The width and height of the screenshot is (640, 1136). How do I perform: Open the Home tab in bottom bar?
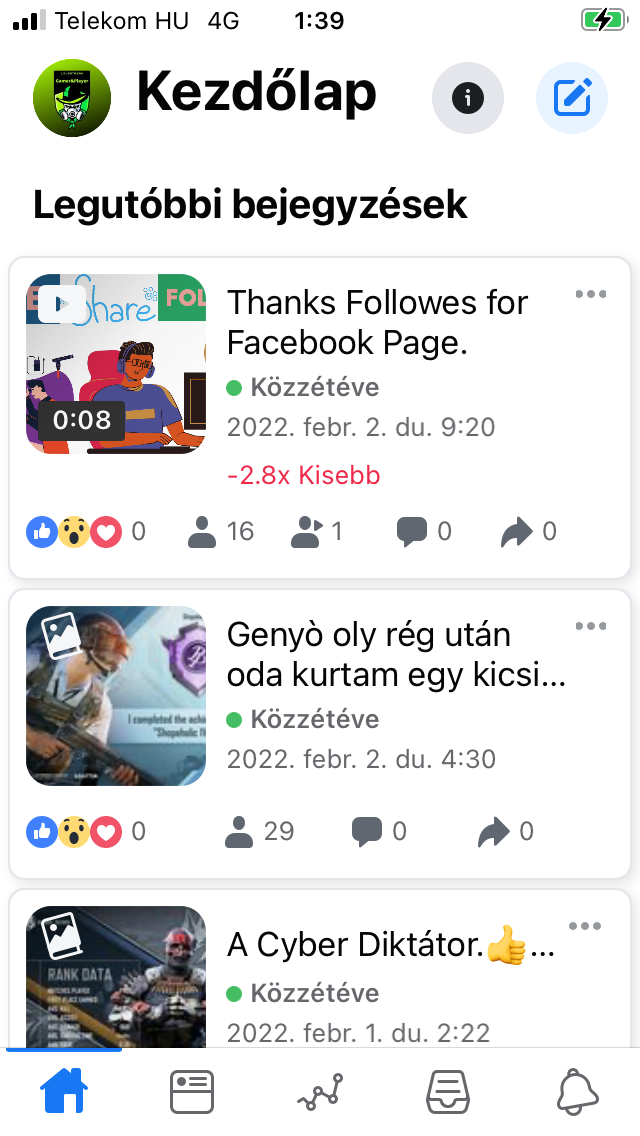point(64,1091)
